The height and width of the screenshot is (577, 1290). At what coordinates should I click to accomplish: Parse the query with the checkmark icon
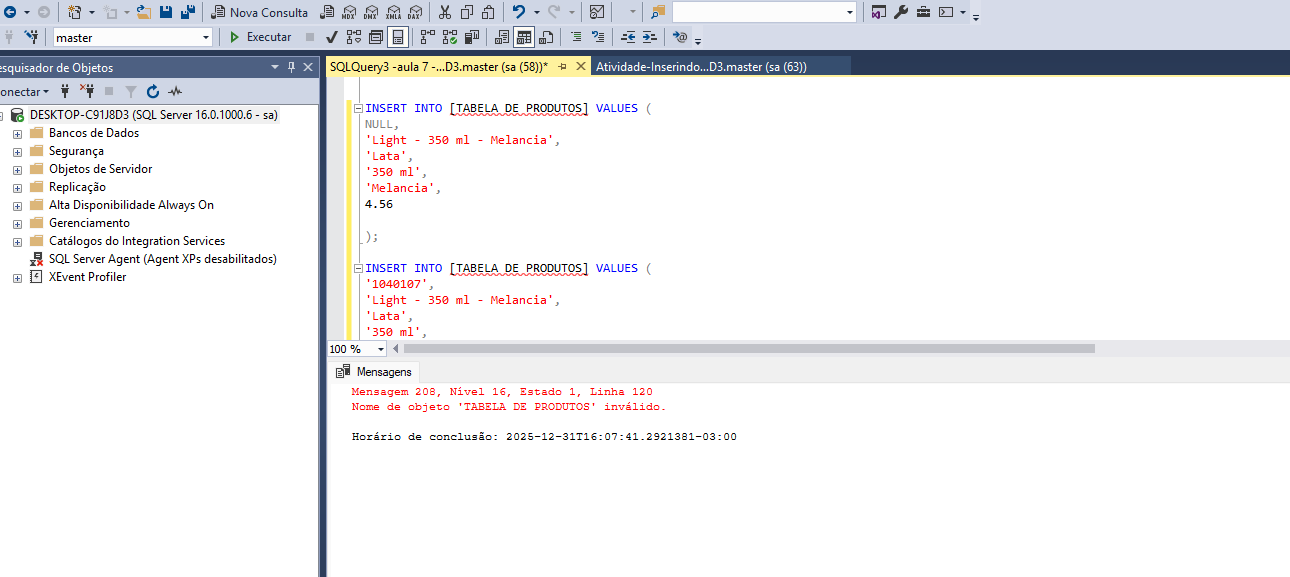click(x=331, y=37)
